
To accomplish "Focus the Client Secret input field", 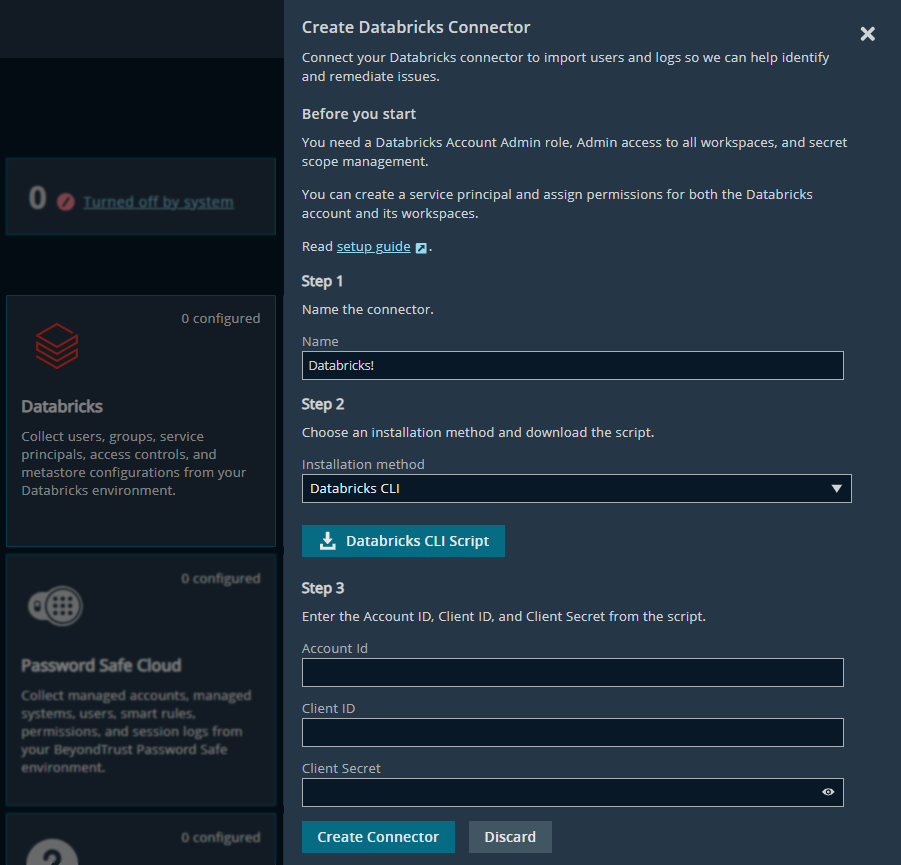I will [x=572, y=793].
